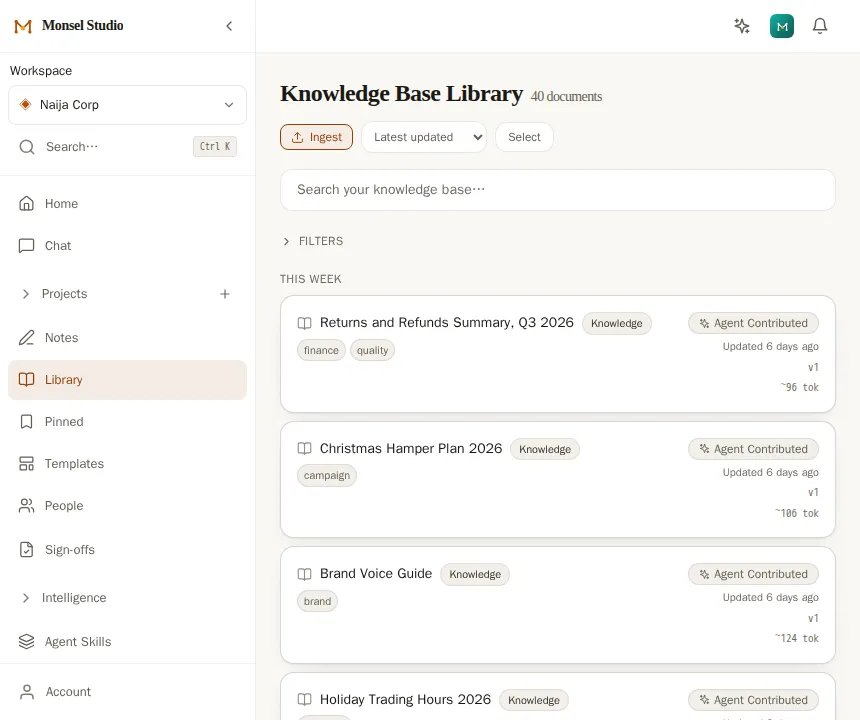Click the Pinned bookmark icon
860x720 pixels.
coord(26,422)
